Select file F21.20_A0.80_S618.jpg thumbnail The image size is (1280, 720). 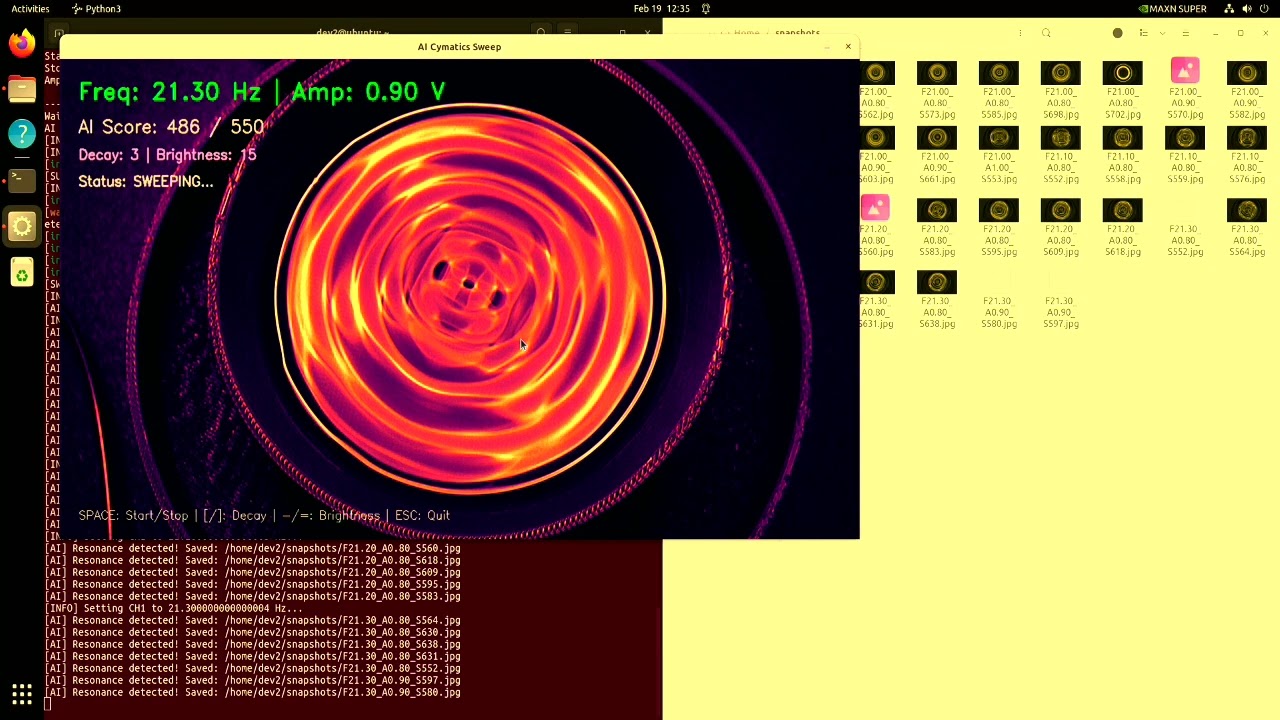[x=1122, y=210]
